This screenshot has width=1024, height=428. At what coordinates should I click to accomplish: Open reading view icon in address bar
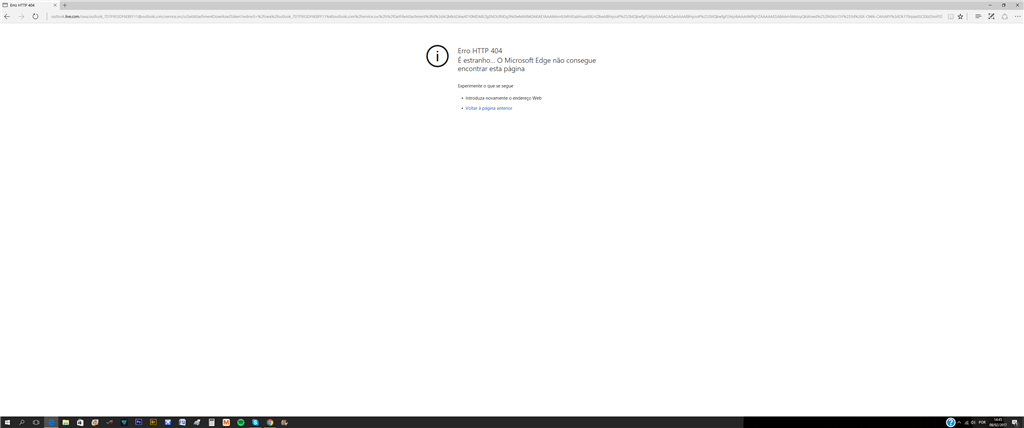pos(951,16)
